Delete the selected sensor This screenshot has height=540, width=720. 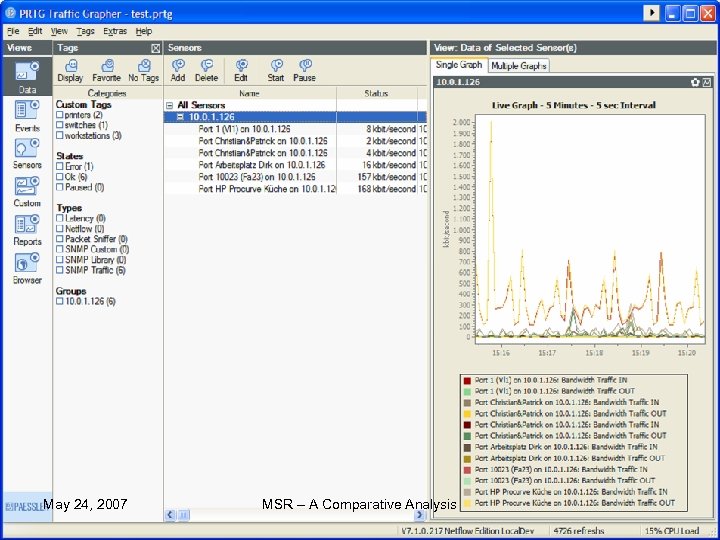click(x=207, y=71)
